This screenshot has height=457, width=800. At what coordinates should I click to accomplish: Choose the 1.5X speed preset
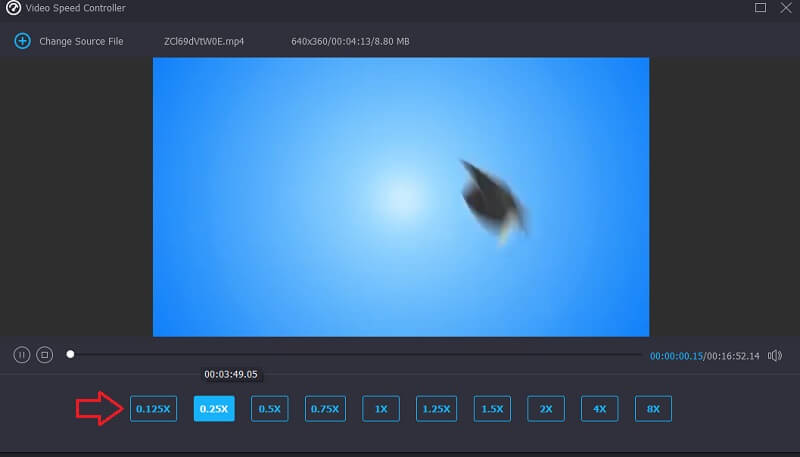492,408
